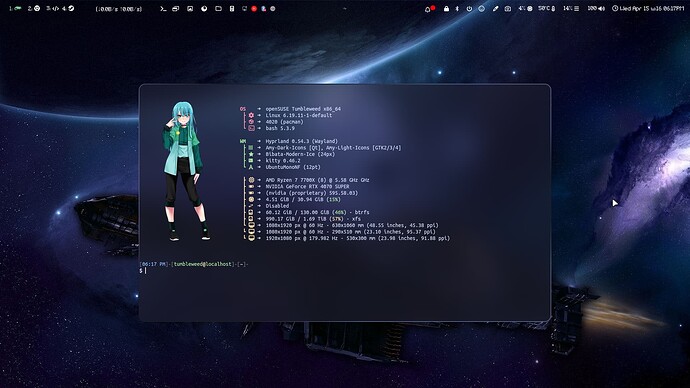Click the lock screen padlock icon

[446, 8]
